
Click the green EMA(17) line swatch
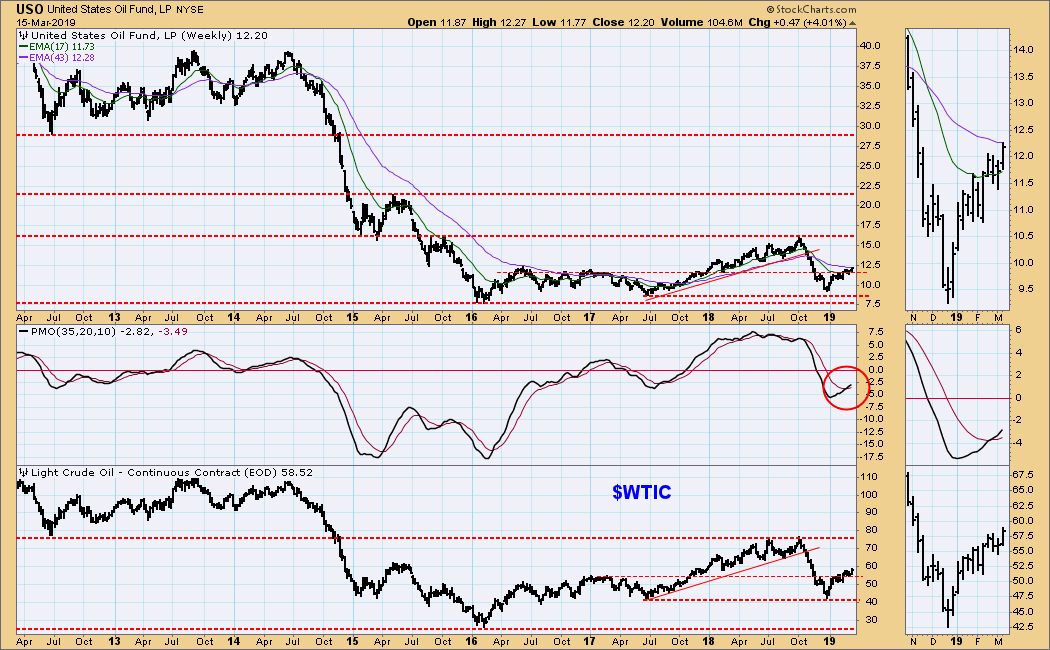(x=23, y=47)
